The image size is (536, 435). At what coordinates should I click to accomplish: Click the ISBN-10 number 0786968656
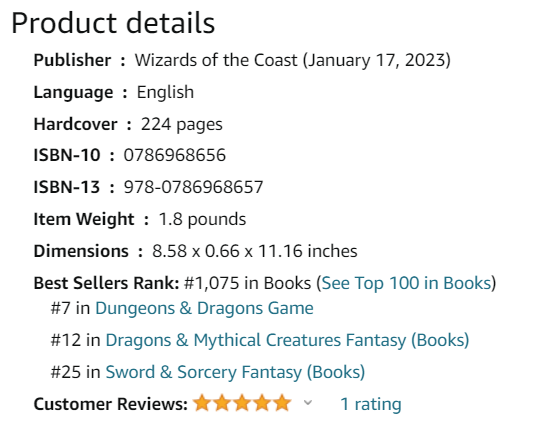pyautogui.click(x=174, y=155)
